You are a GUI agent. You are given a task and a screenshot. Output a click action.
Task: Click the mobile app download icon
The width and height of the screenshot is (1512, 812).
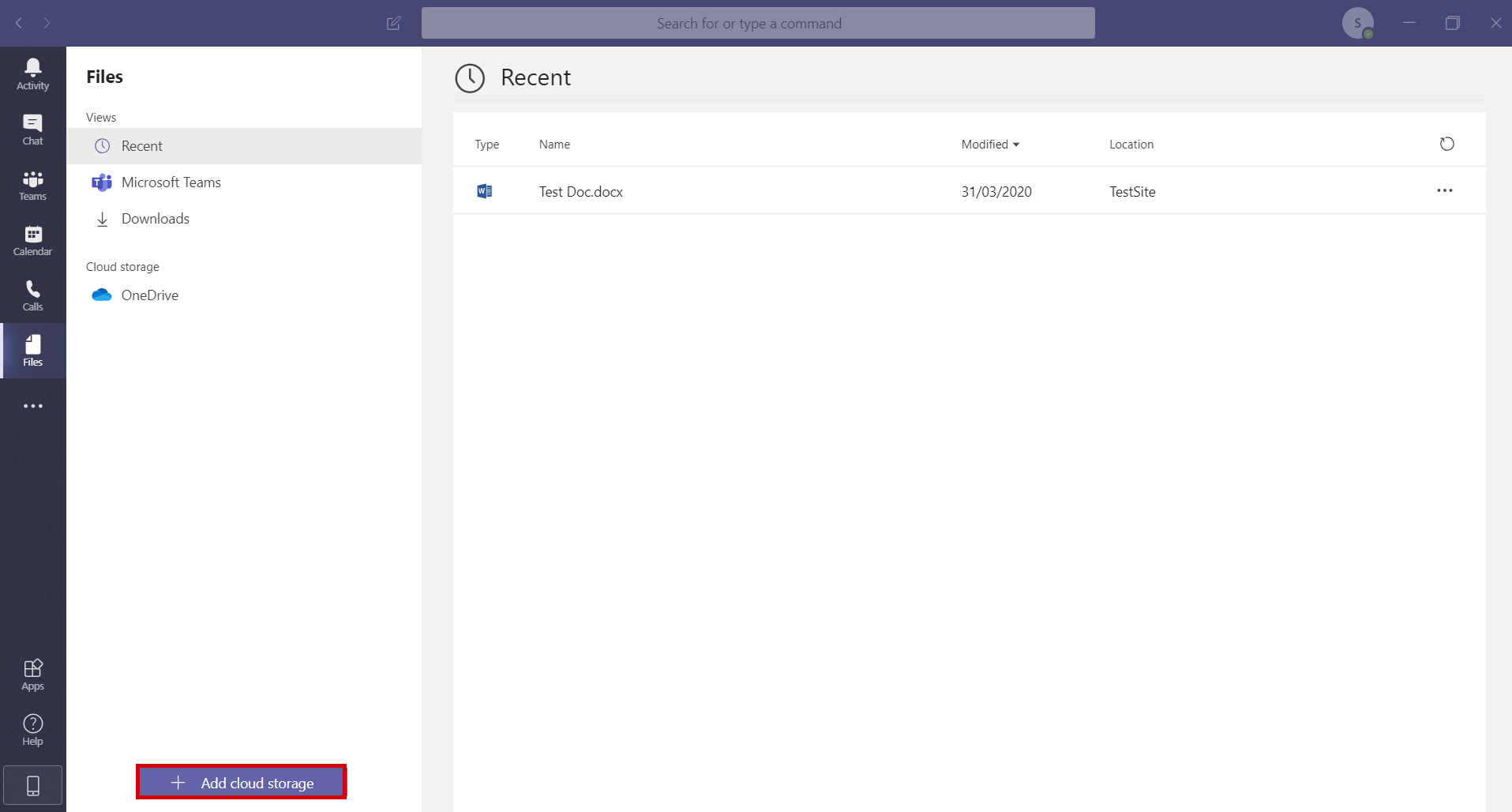(x=33, y=786)
